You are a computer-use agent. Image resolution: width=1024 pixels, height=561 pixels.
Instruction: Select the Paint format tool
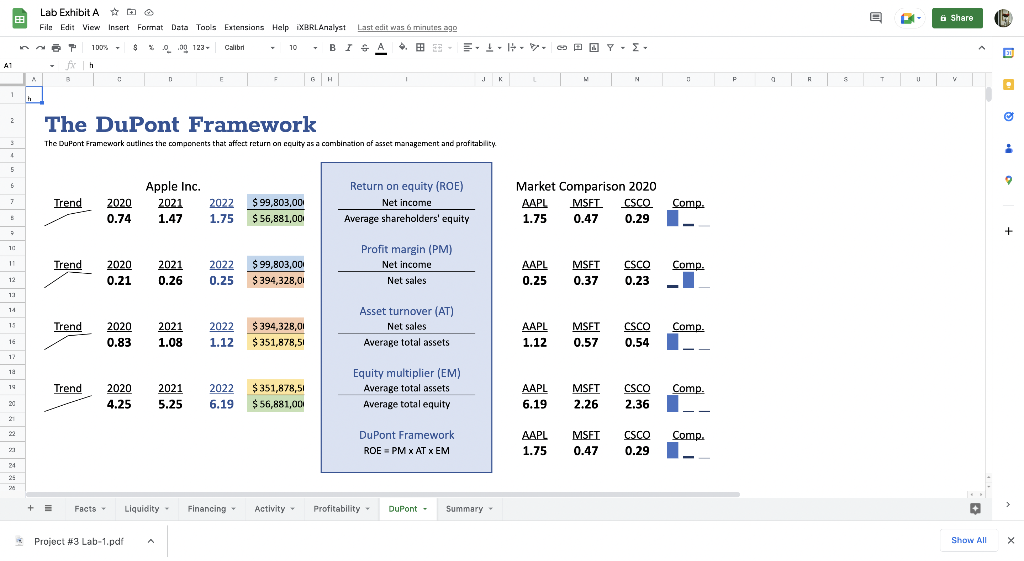(72, 48)
